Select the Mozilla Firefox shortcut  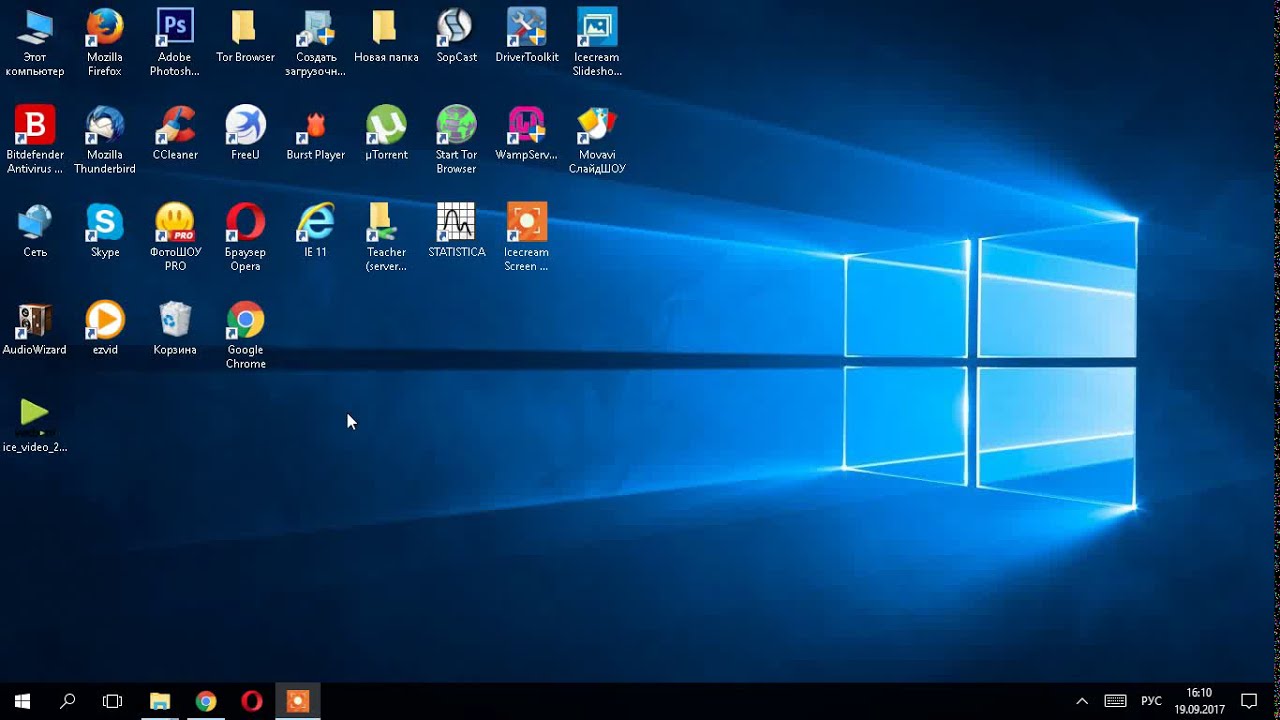click(x=105, y=43)
